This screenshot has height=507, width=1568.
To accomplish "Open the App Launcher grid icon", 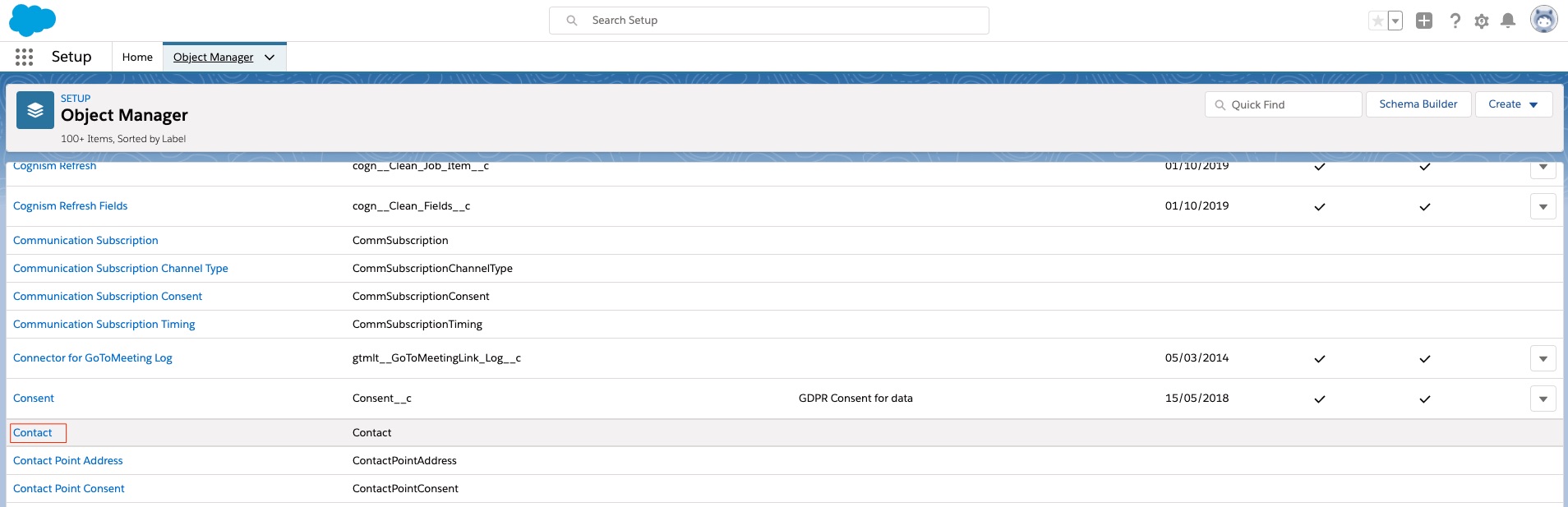I will (24, 57).
